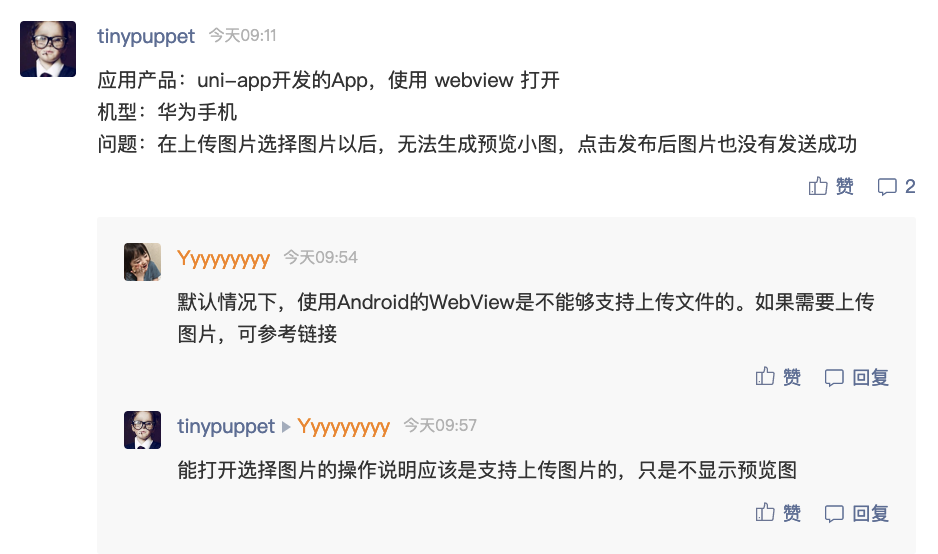Click 赞 label on the main post

pyautogui.click(x=845, y=186)
